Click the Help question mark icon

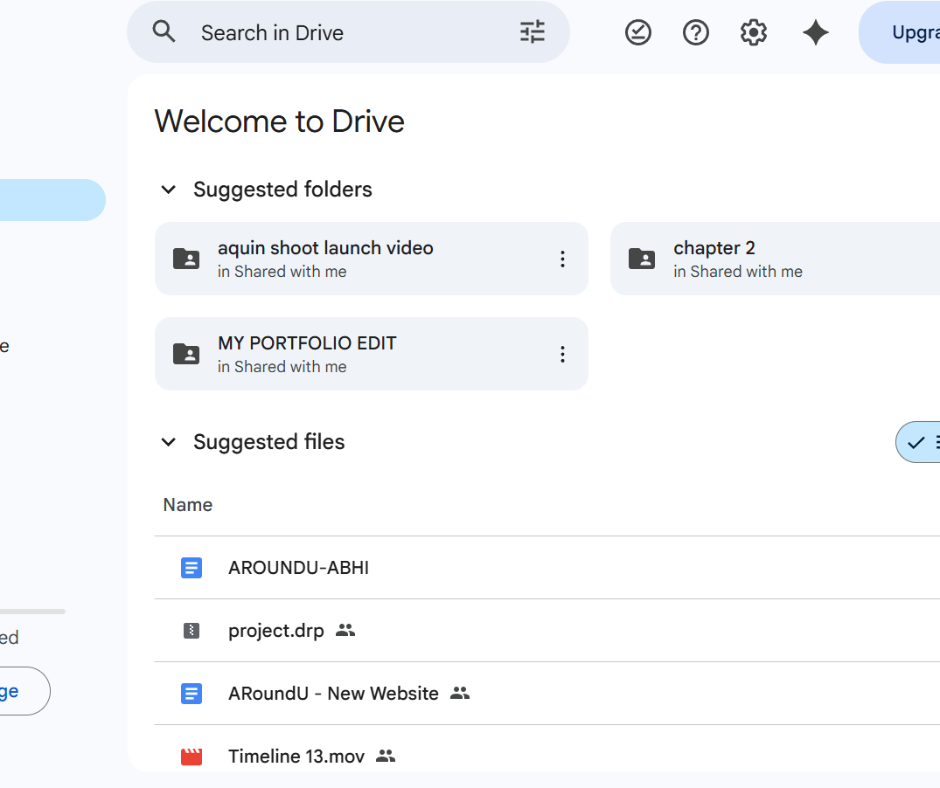point(695,32)
